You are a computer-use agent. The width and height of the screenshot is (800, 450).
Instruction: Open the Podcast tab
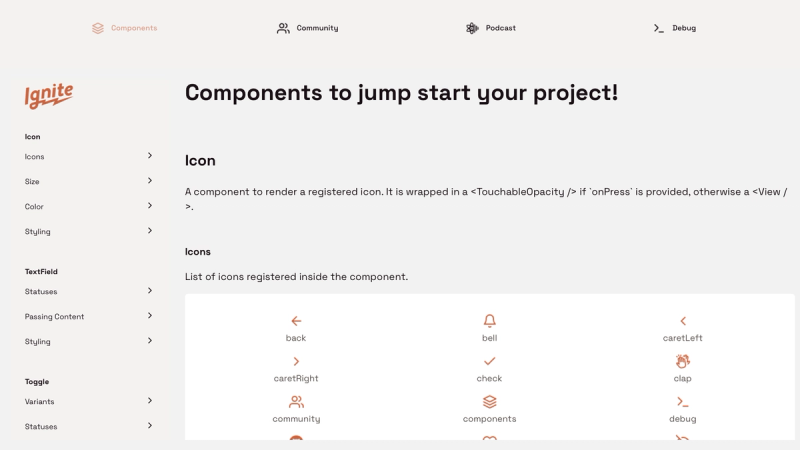pyautogui.click(x=491, y=28)
